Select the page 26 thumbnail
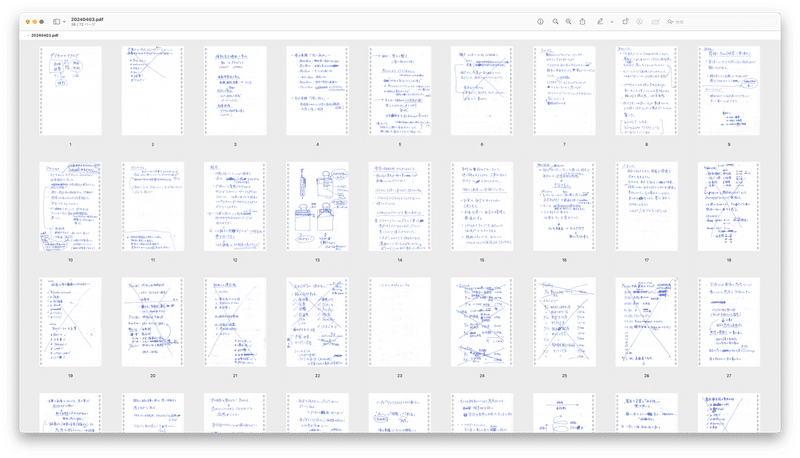Image resolution: width=800 pixels, height=458 pixels. click(x=646, y=322)
